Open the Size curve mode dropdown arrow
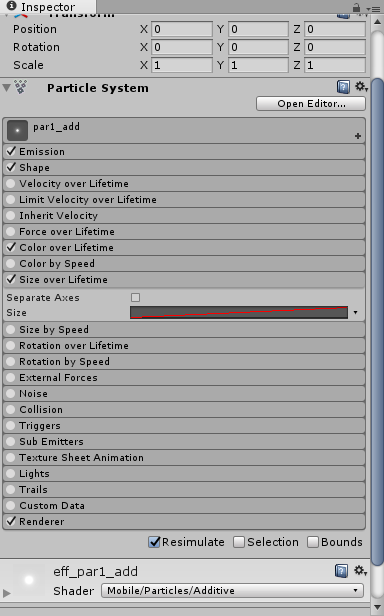The width and height of the screenshot is (384, 616). tap(355, 313)
